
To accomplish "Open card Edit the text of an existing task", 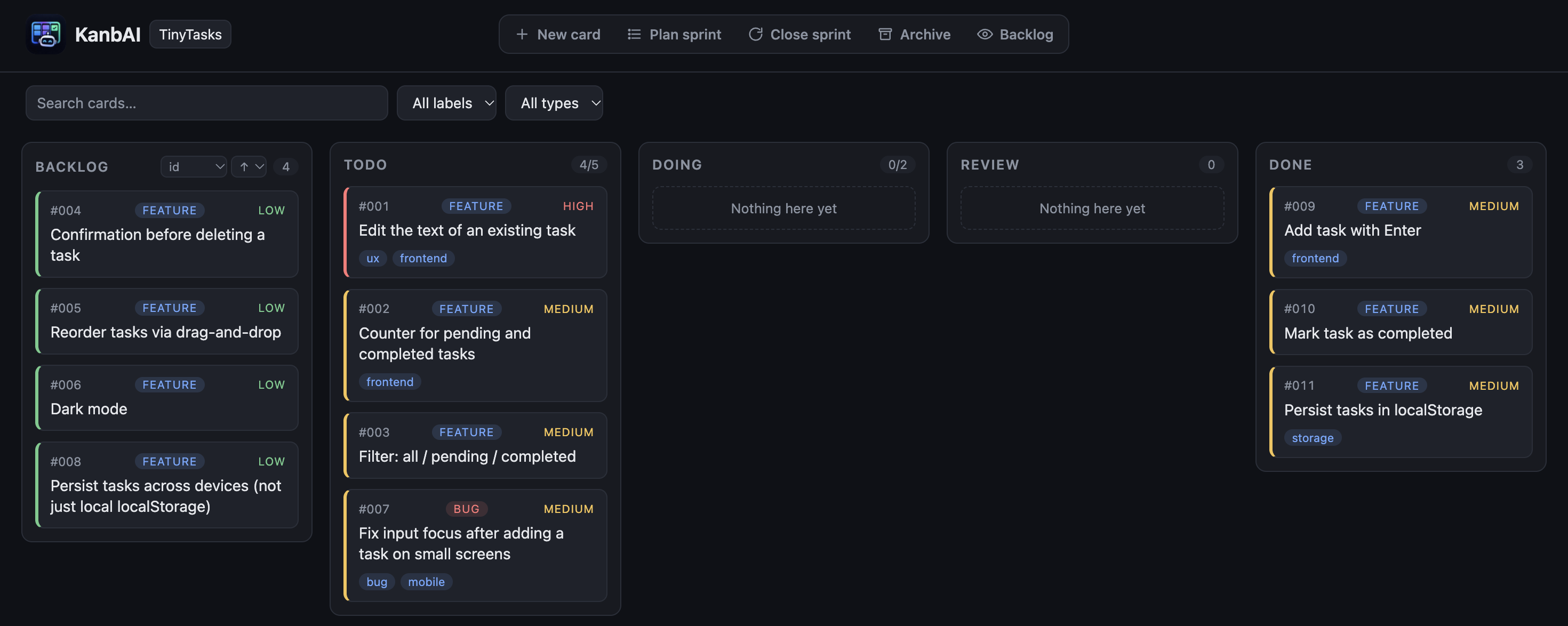I will pyautogui.click(x=475, y=232).
